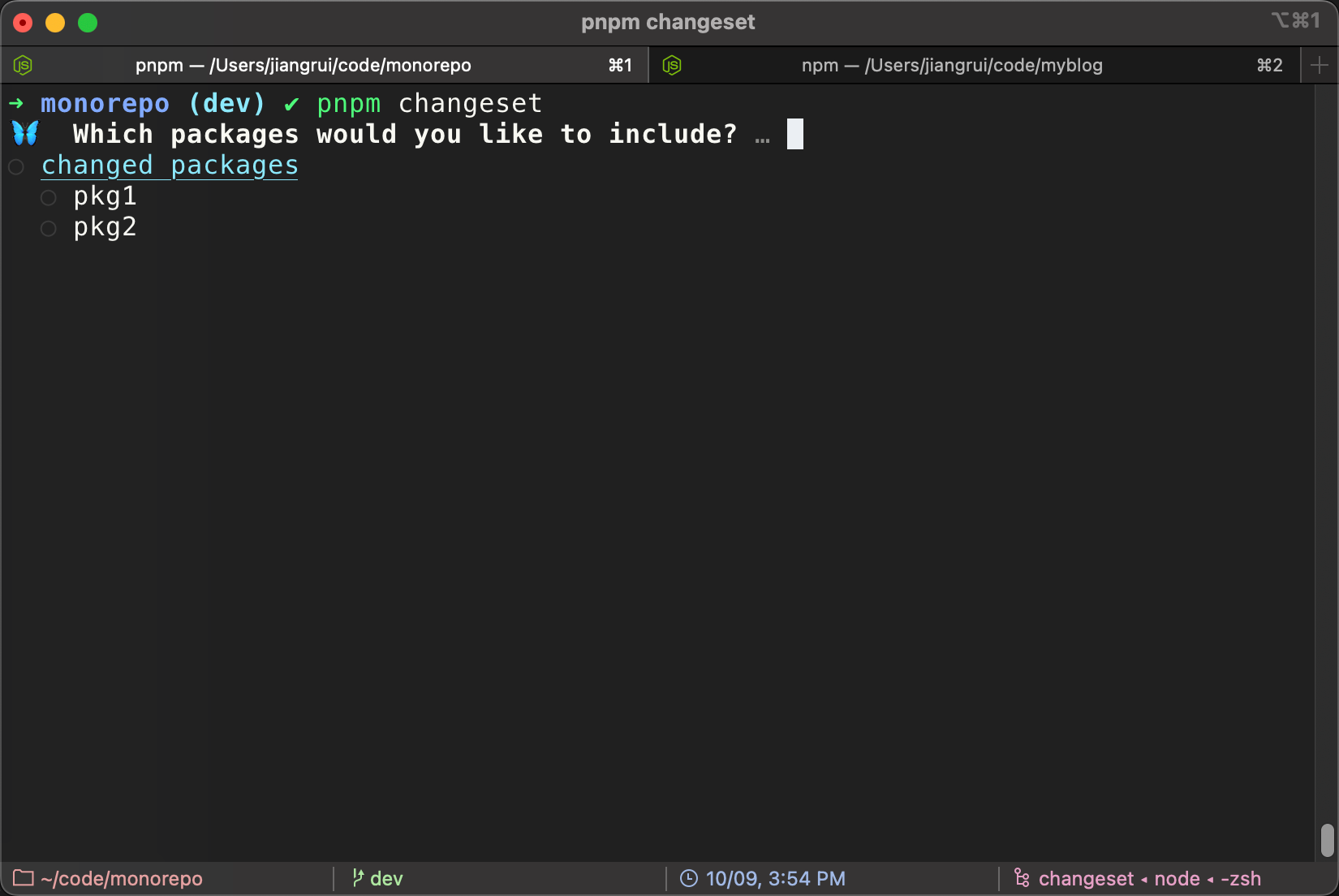Click the 10/09, 3:54 PM timestamp
The width and height of the screenshot is (1339, 896).
click(x=775, y=879)
